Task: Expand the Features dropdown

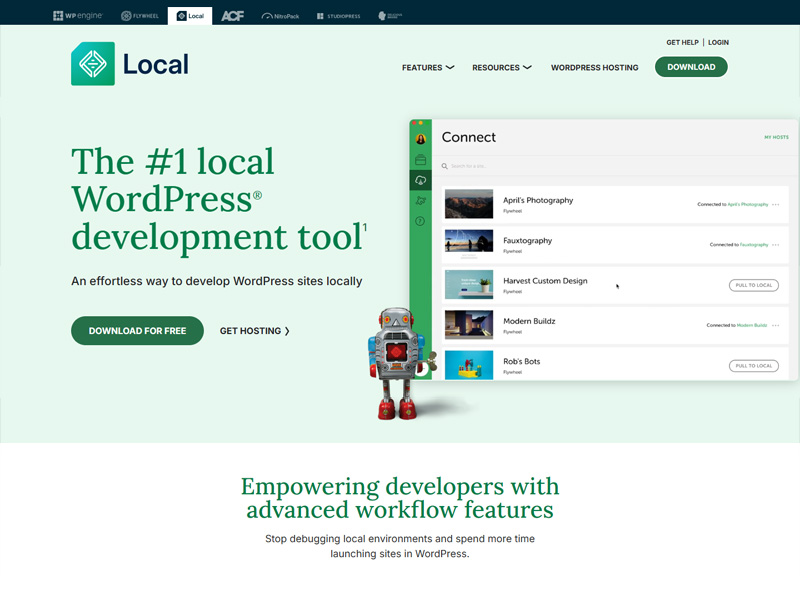Action: point(428,67)
